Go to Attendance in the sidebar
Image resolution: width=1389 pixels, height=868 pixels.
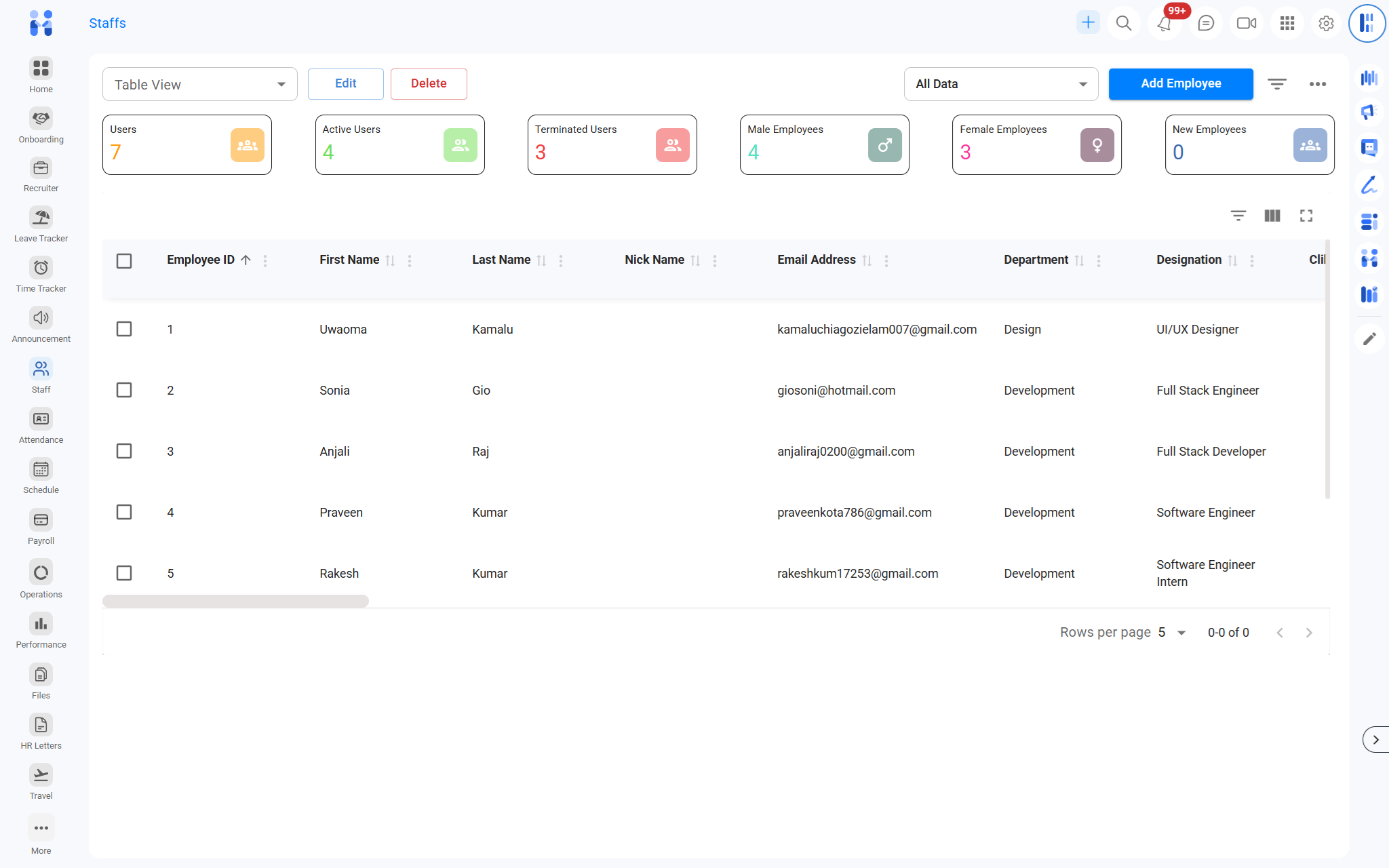pyautogui.click(x=41, y=420)
